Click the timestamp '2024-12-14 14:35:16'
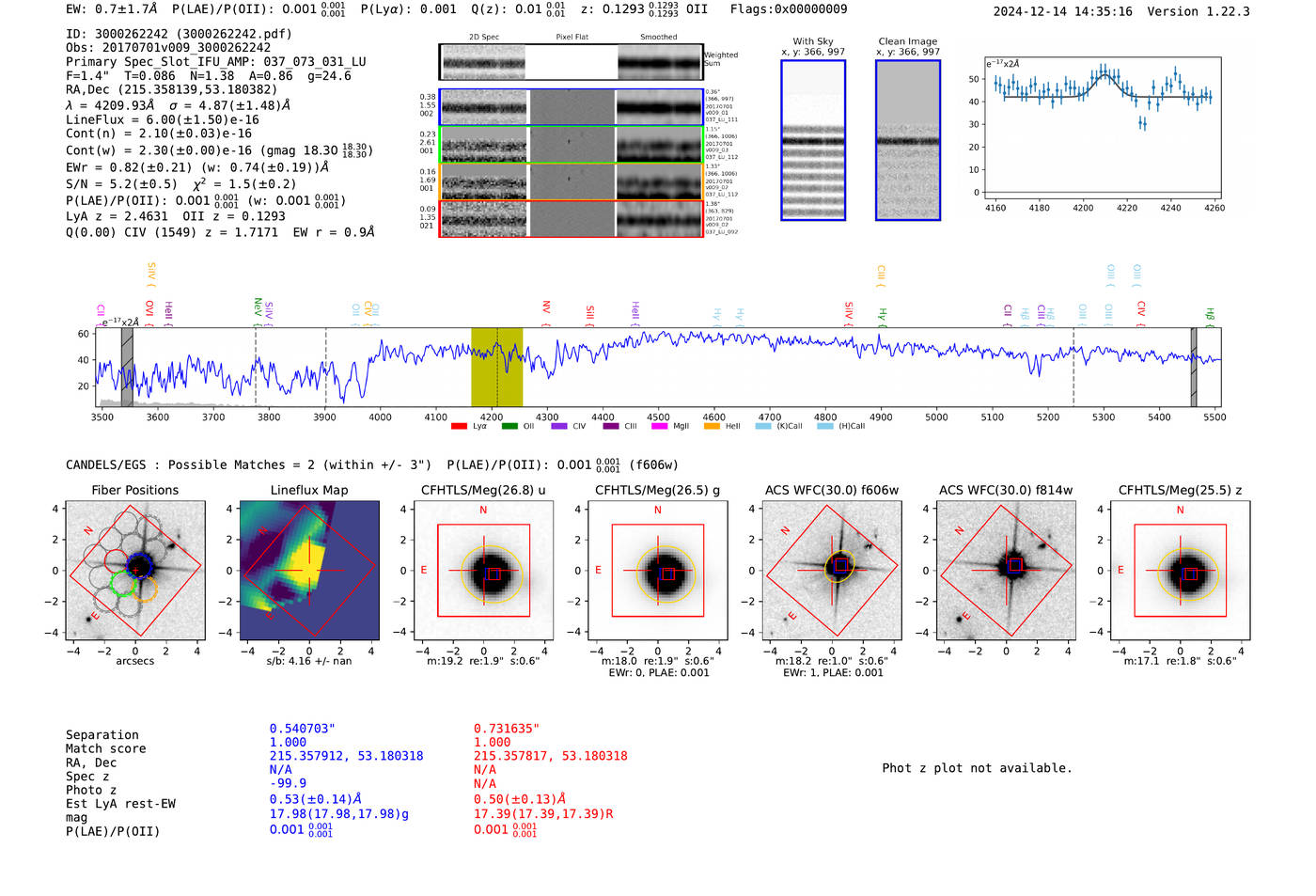1316x896 pixels. [1063, 11]
